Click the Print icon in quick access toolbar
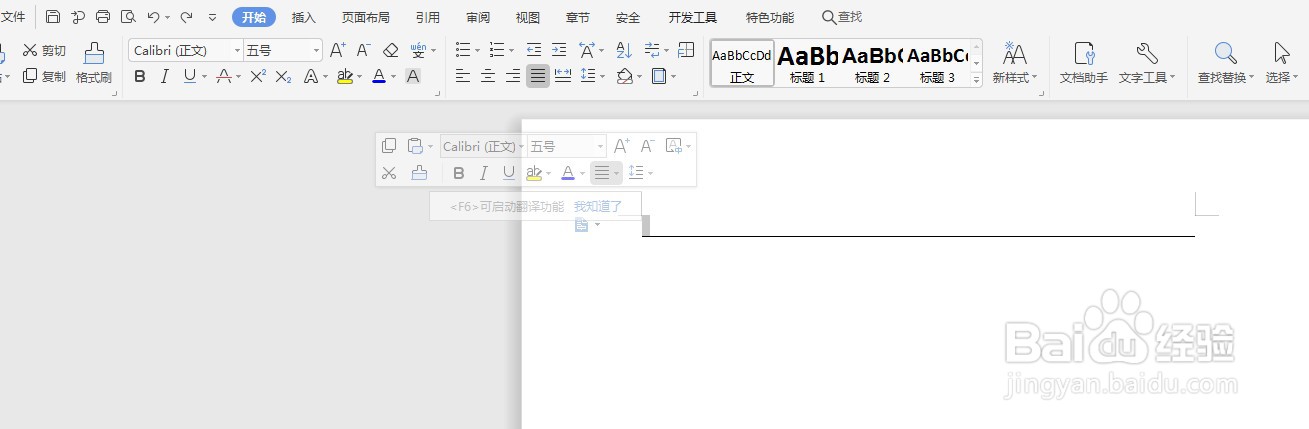 [103, 17]
